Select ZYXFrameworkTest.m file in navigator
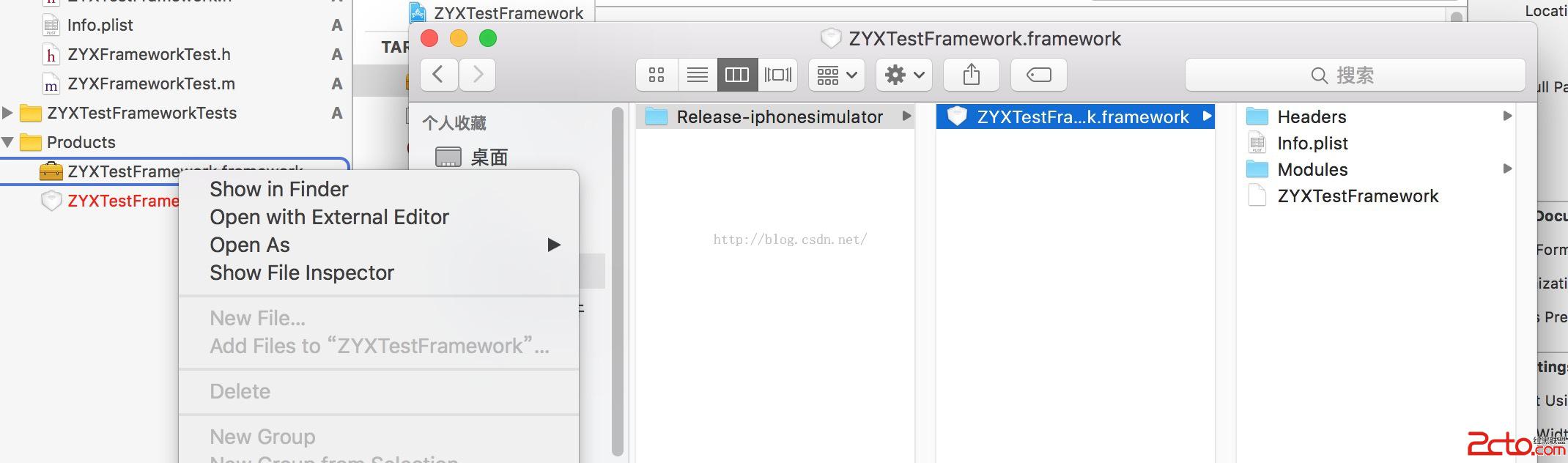 tap(151, 84)
